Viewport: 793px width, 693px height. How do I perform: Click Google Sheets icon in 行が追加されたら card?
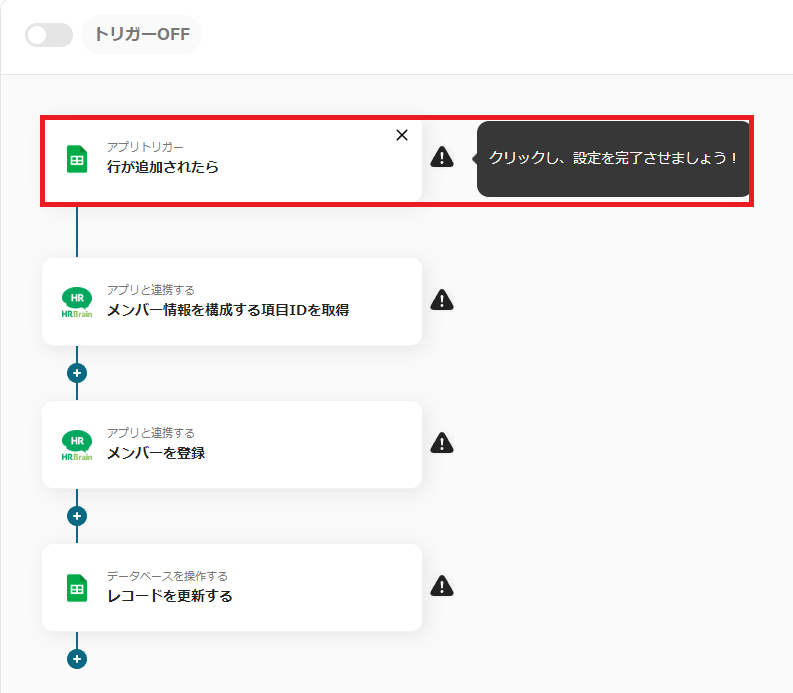(77, 159)
